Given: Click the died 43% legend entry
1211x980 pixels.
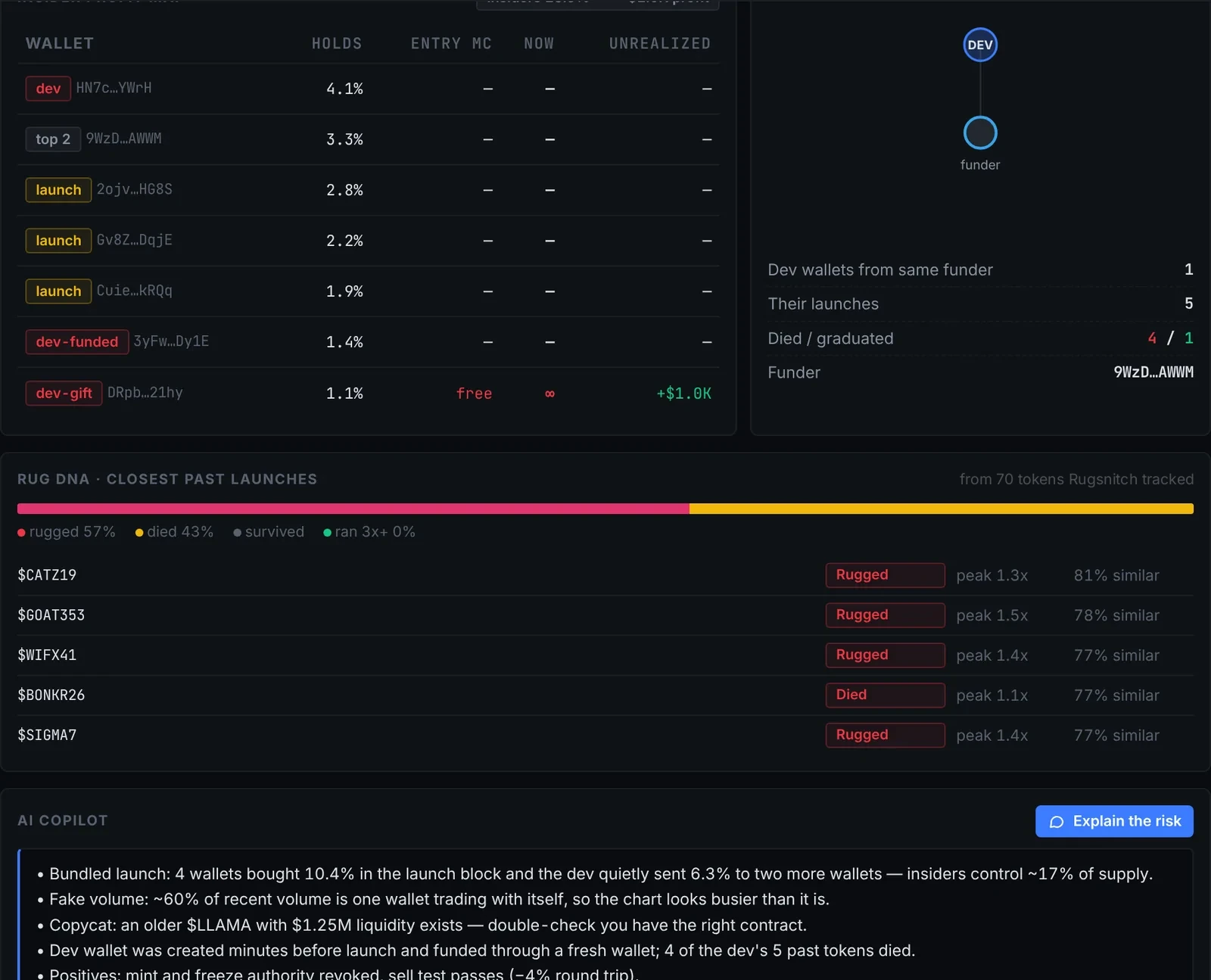Looking at the screenshot, I should click(x=174, y=532).
